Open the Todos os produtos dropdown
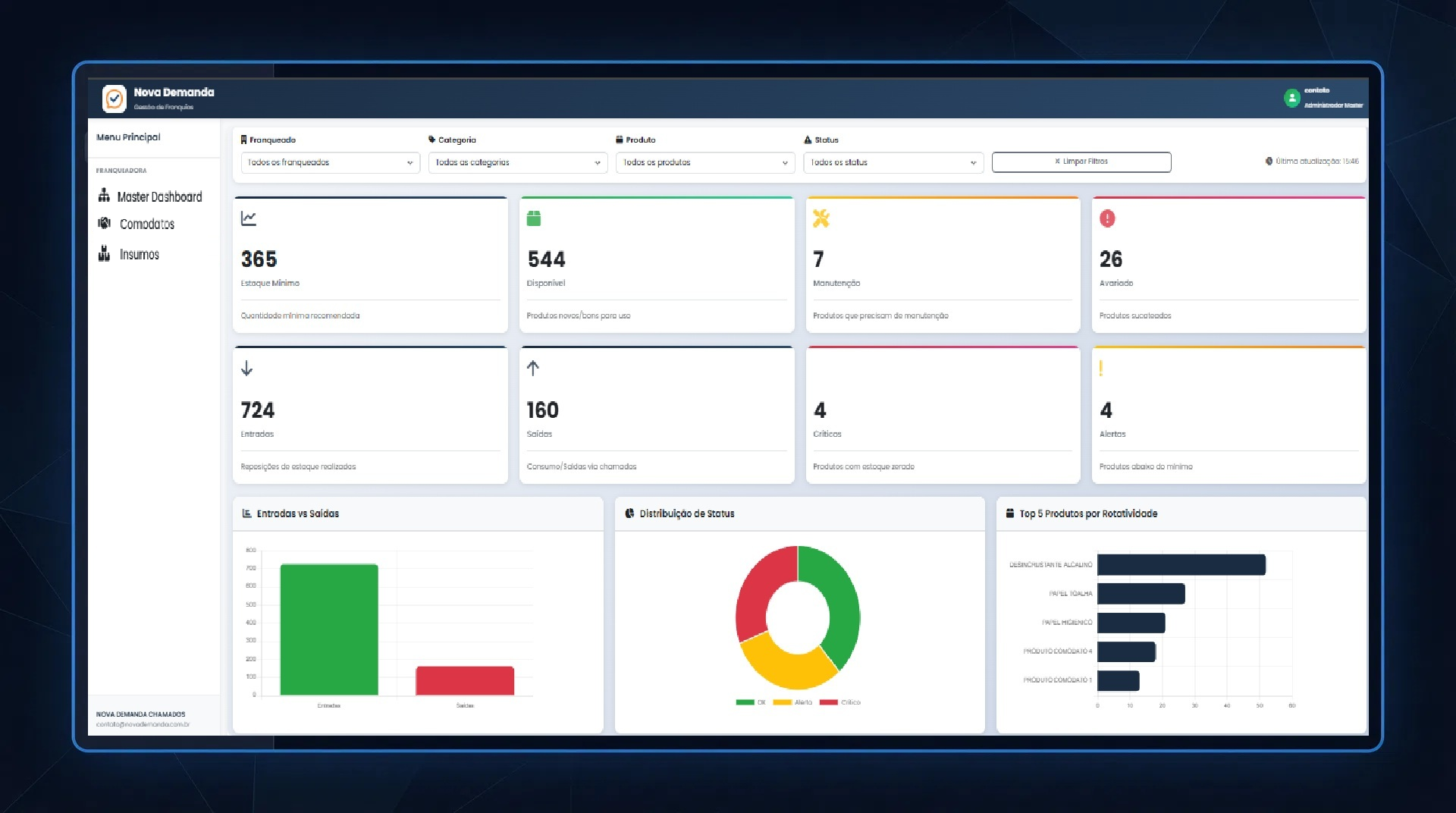Viewport: 1456px width, 813px height. 704,162
